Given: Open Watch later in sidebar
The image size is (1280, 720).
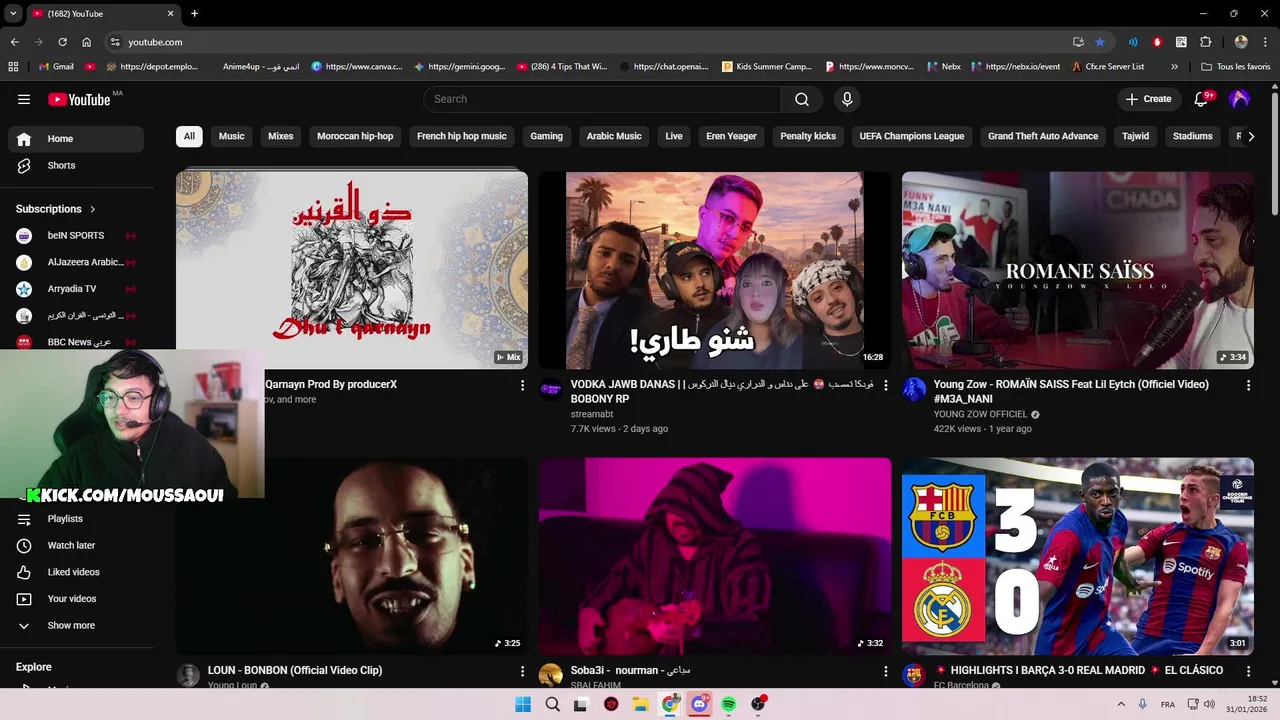Looking at the screenshot, I should [76, 546].
